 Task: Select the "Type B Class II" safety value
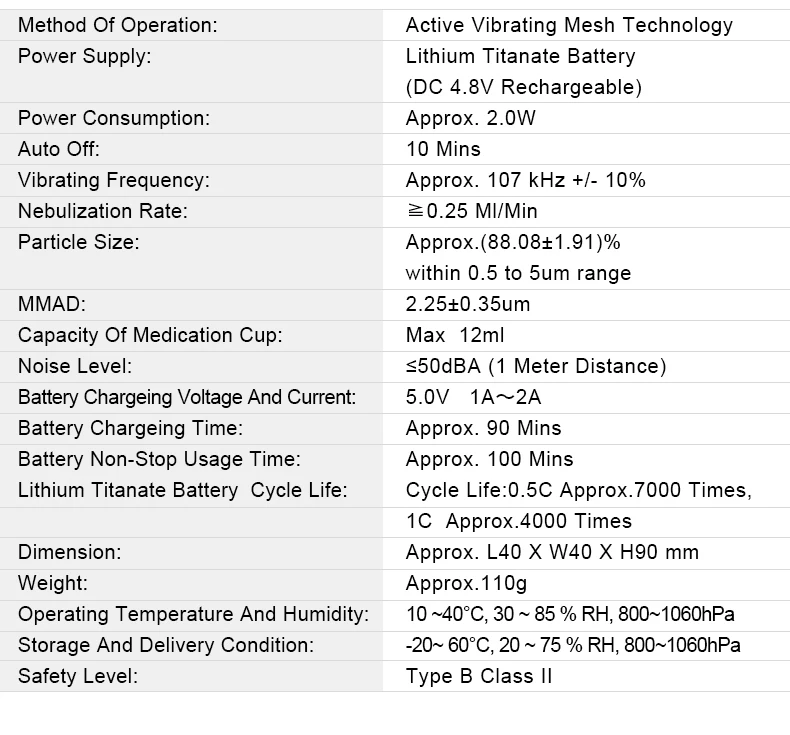click(479, 676)
